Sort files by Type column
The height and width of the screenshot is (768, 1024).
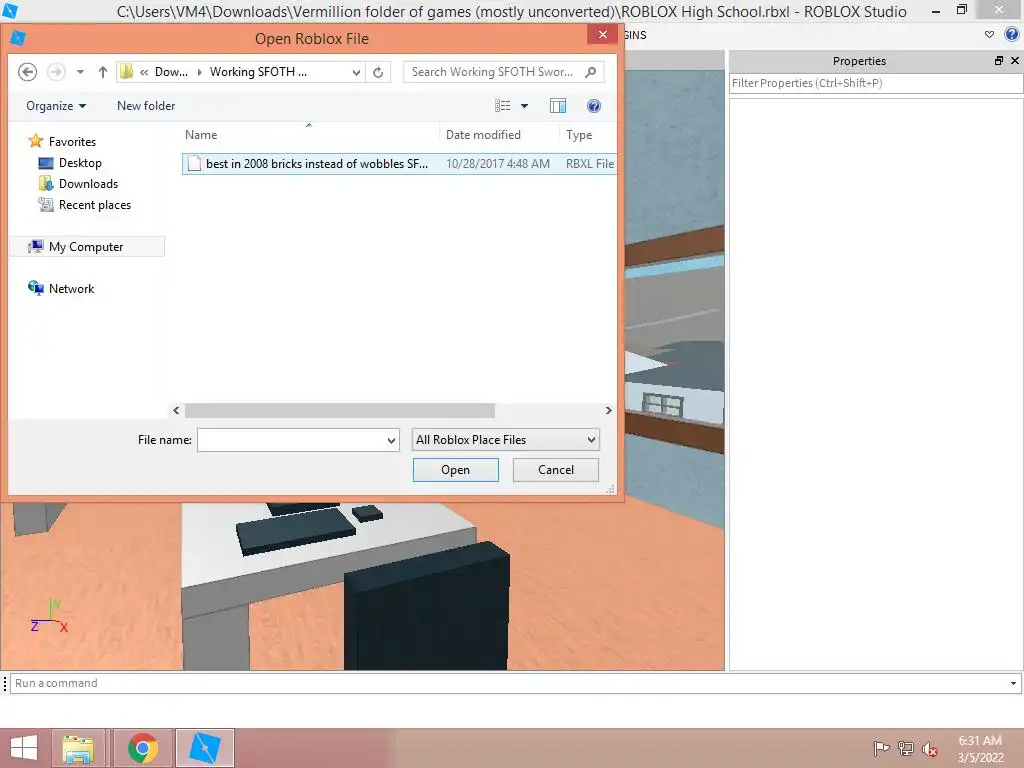click(x=588, y=135)
